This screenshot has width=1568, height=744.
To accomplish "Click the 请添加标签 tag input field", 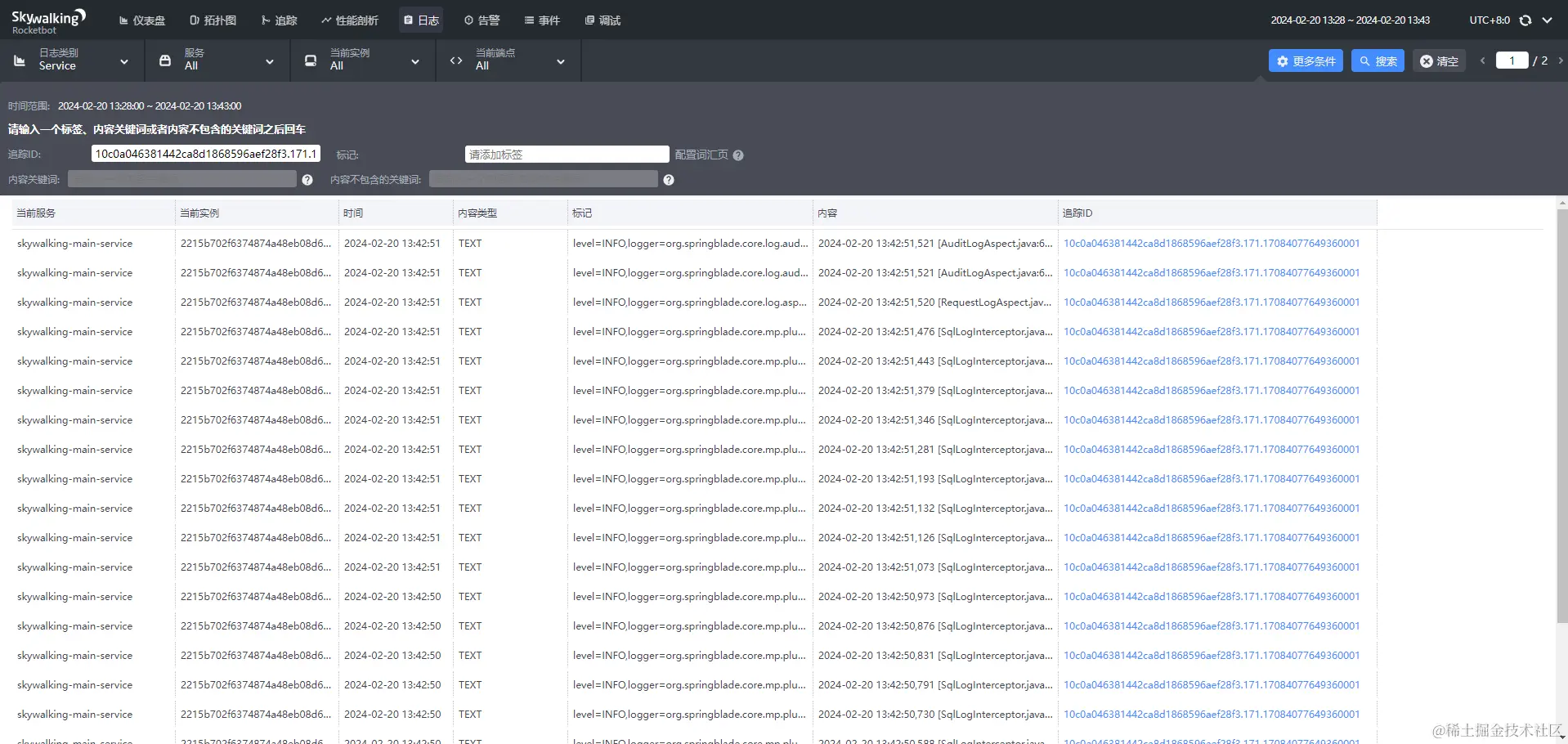I will click(x=567, y=155).
